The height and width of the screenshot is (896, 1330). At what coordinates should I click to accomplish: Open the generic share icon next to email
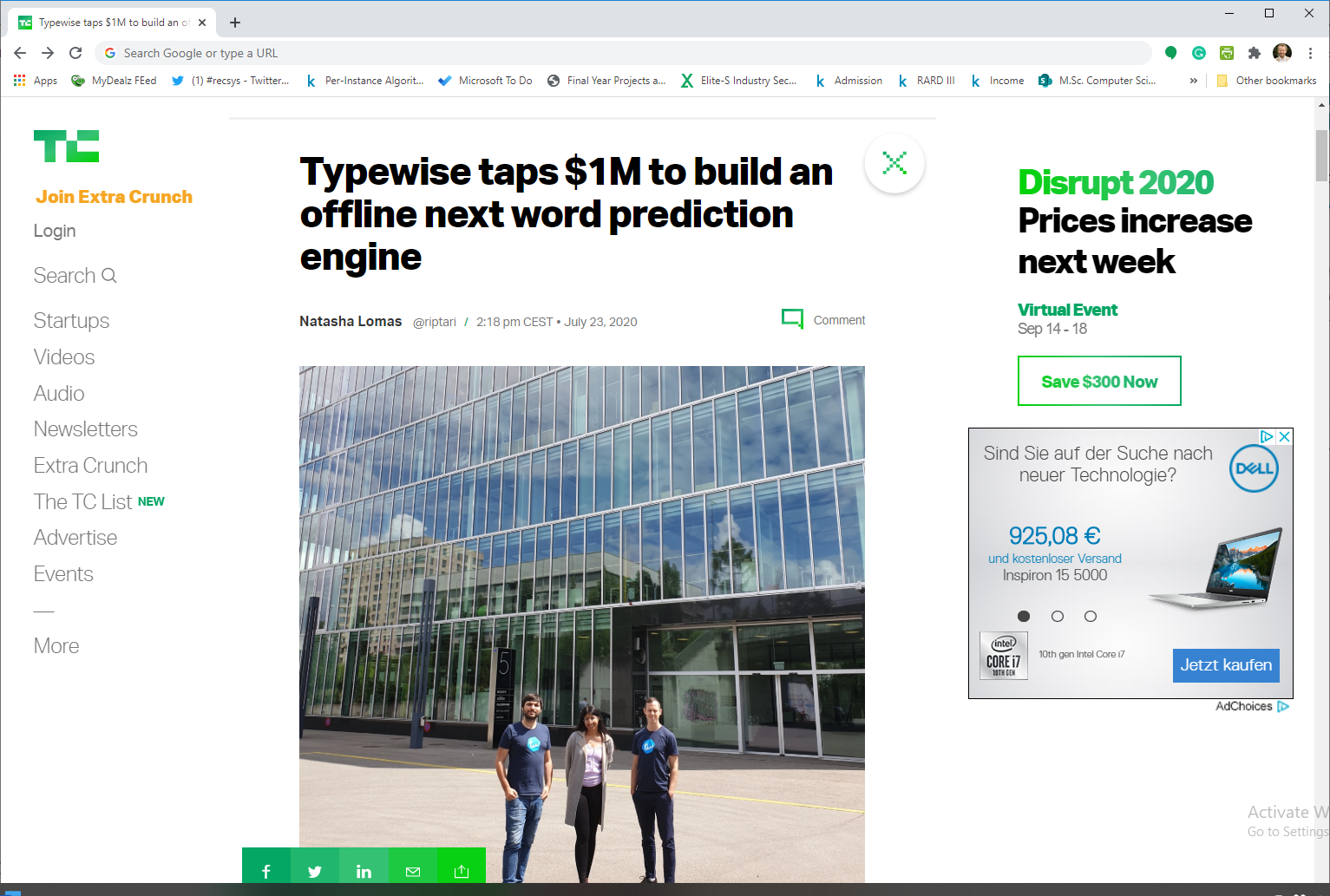coord(461,871)
